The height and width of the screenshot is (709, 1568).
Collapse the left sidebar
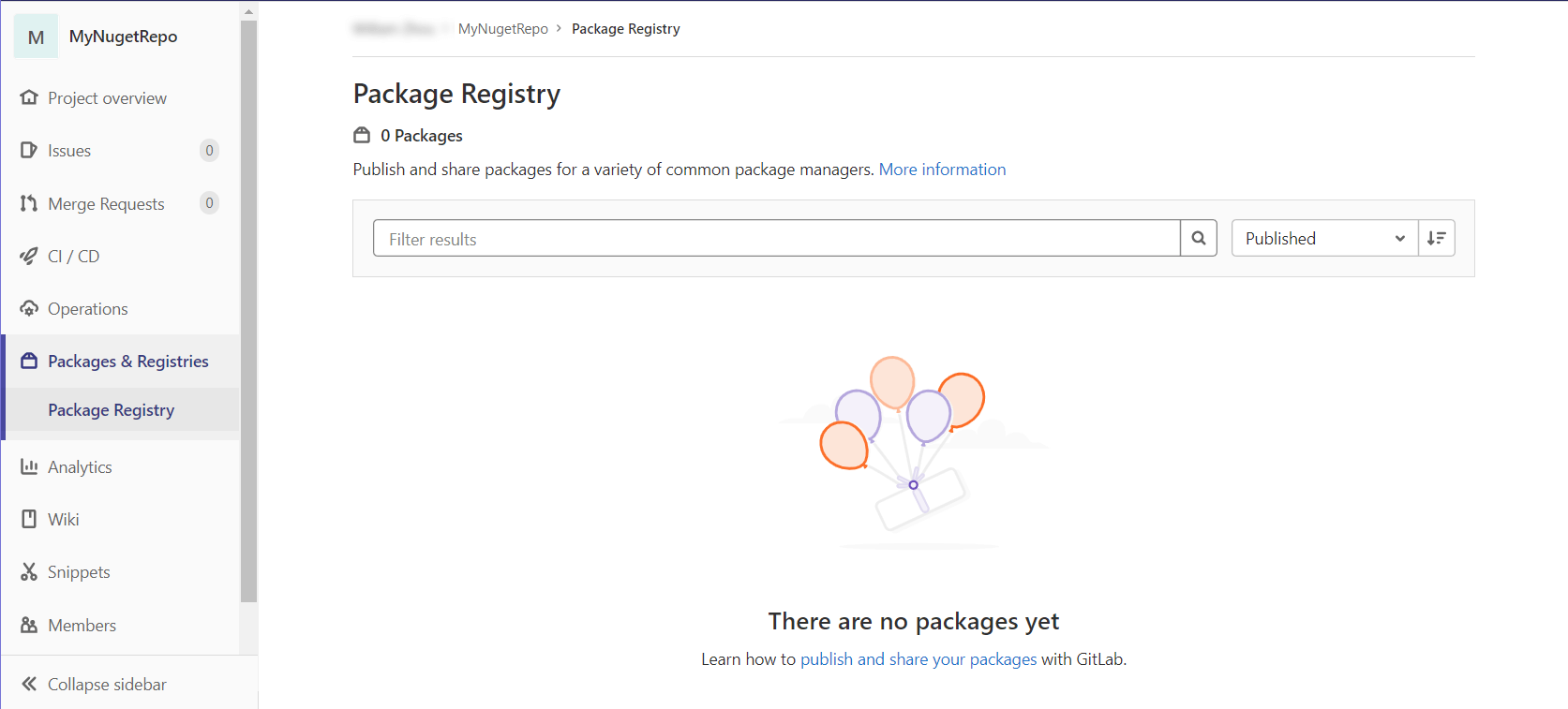tap(91, 684)
